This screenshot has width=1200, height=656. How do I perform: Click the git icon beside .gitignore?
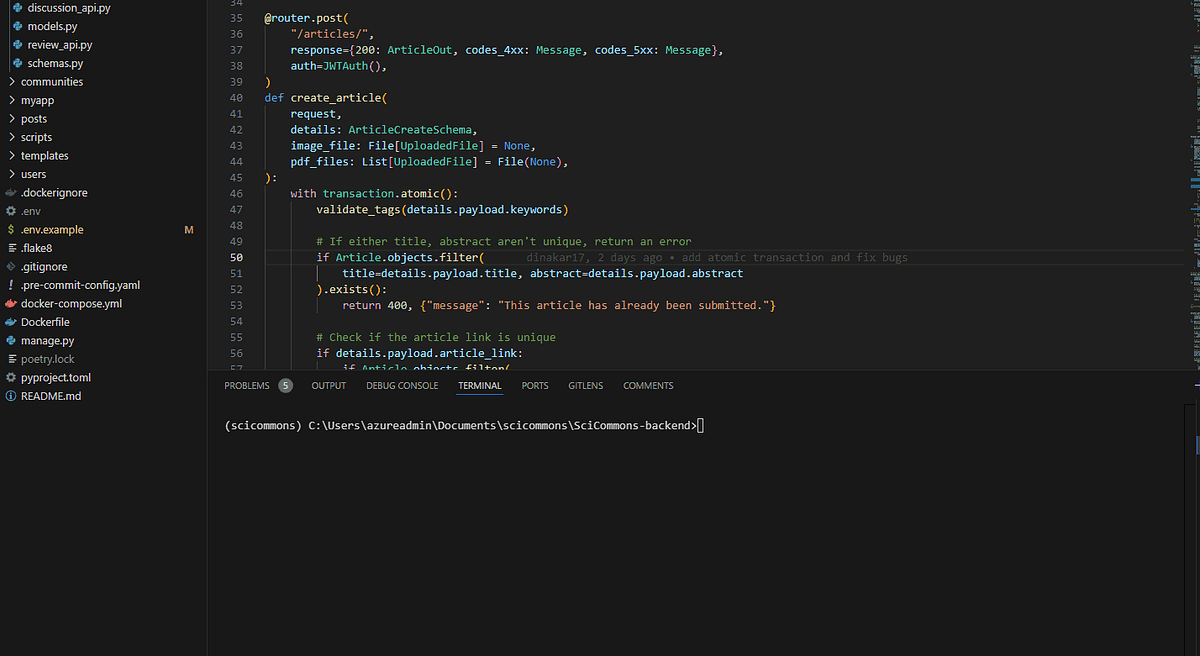click(10, 266)
